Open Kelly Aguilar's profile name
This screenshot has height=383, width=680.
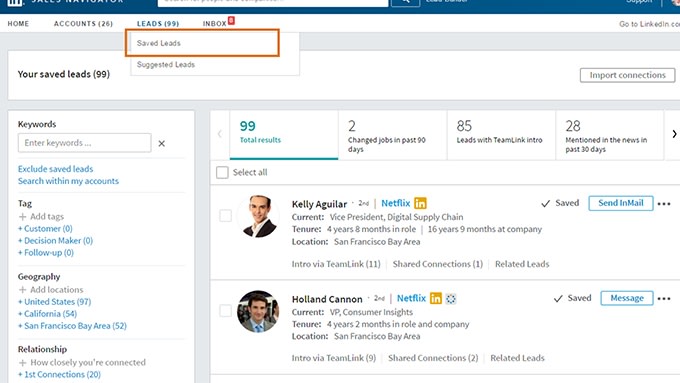point(319,204)
